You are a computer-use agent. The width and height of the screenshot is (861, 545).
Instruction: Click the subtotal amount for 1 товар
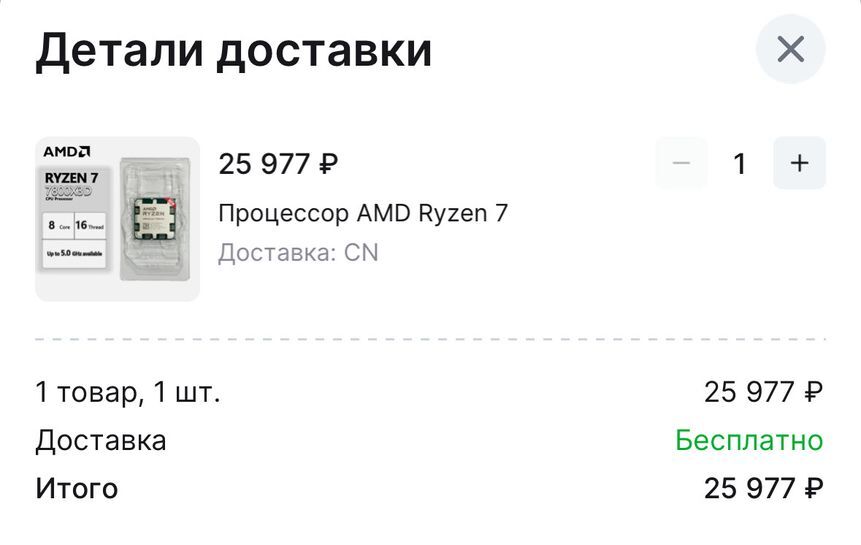763,392
